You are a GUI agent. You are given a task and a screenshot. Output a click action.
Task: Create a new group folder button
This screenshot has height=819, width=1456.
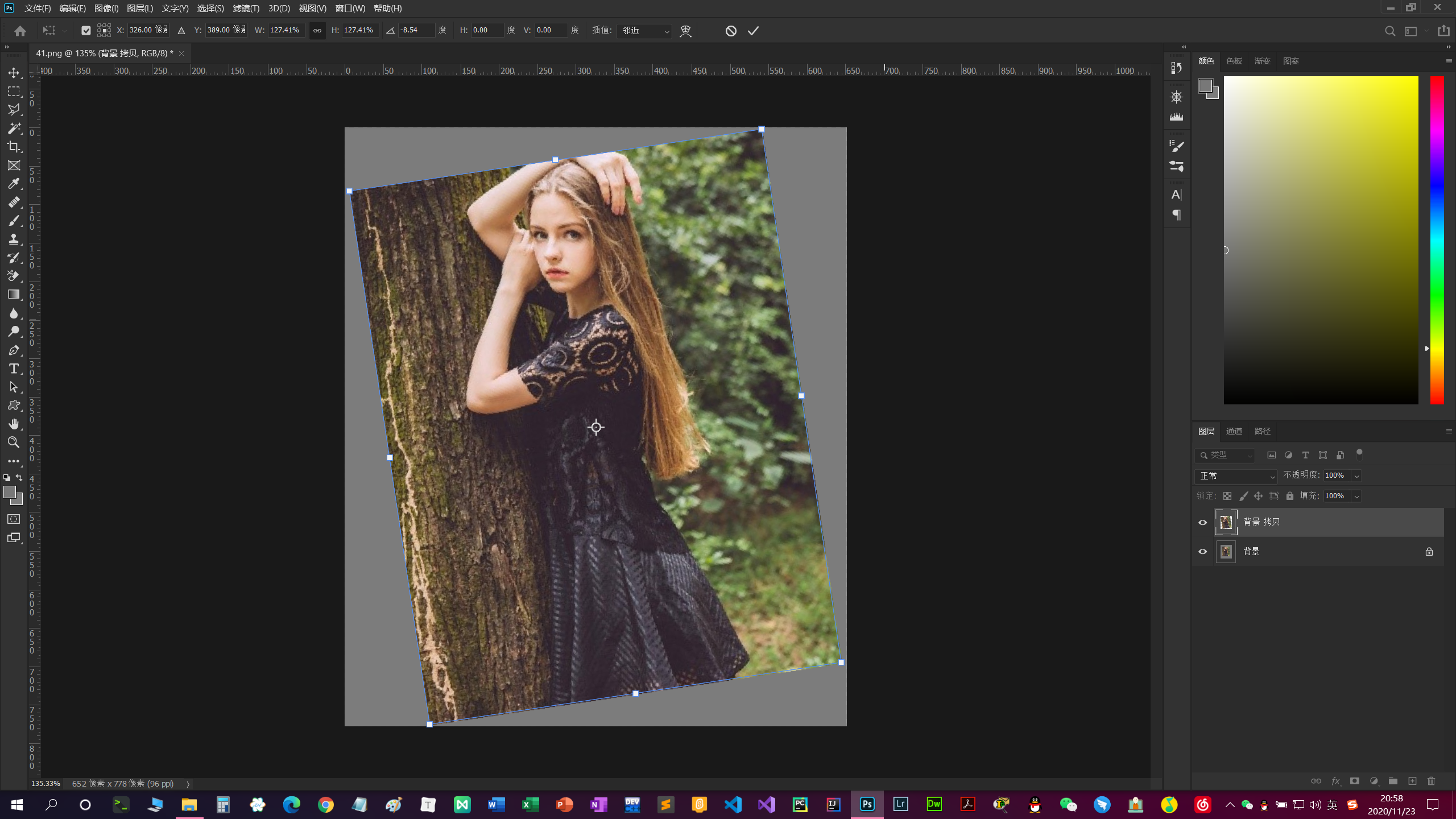1393,781
